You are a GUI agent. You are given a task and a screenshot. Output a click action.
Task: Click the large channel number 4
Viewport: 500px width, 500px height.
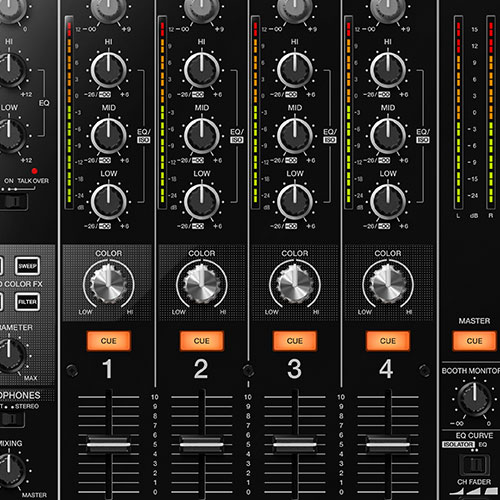click(x=386, y=369)
